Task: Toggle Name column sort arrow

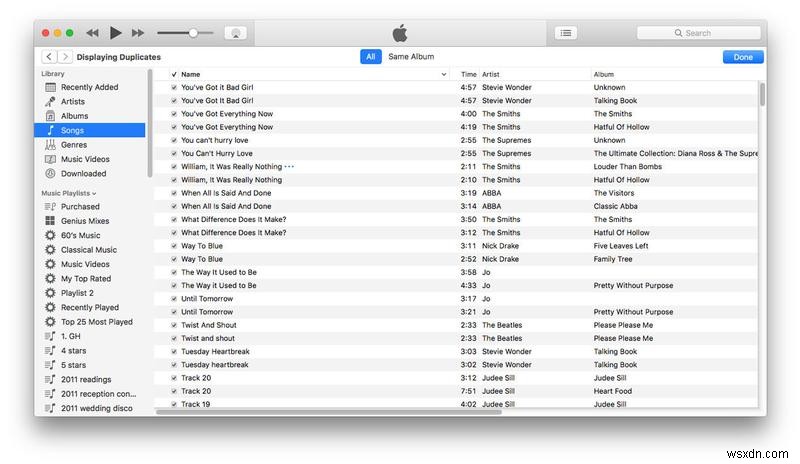Action: (x=443, y=75)
